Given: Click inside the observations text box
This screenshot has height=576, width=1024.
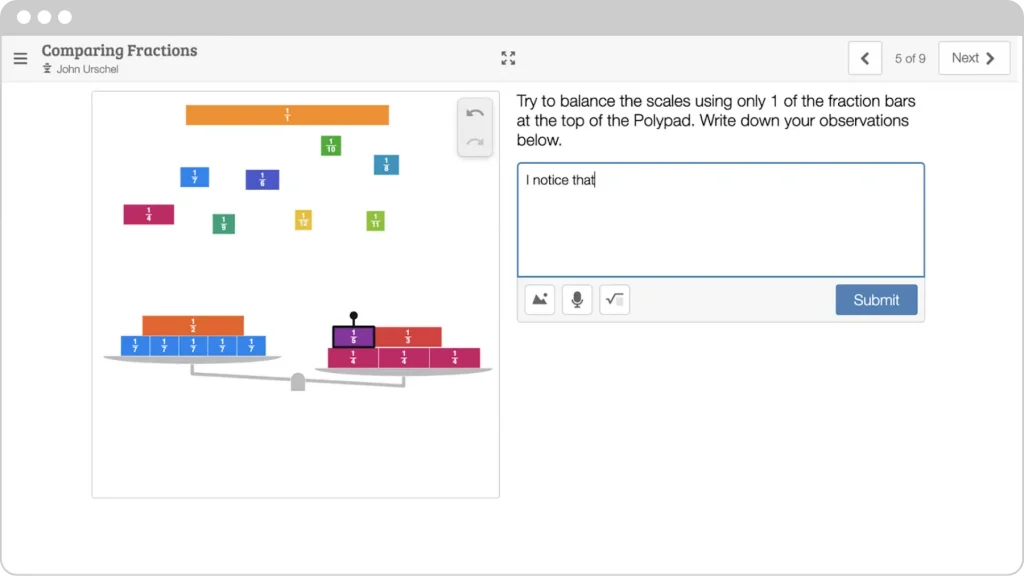Looking at the screenshot, I should click(x=720, y=225).
